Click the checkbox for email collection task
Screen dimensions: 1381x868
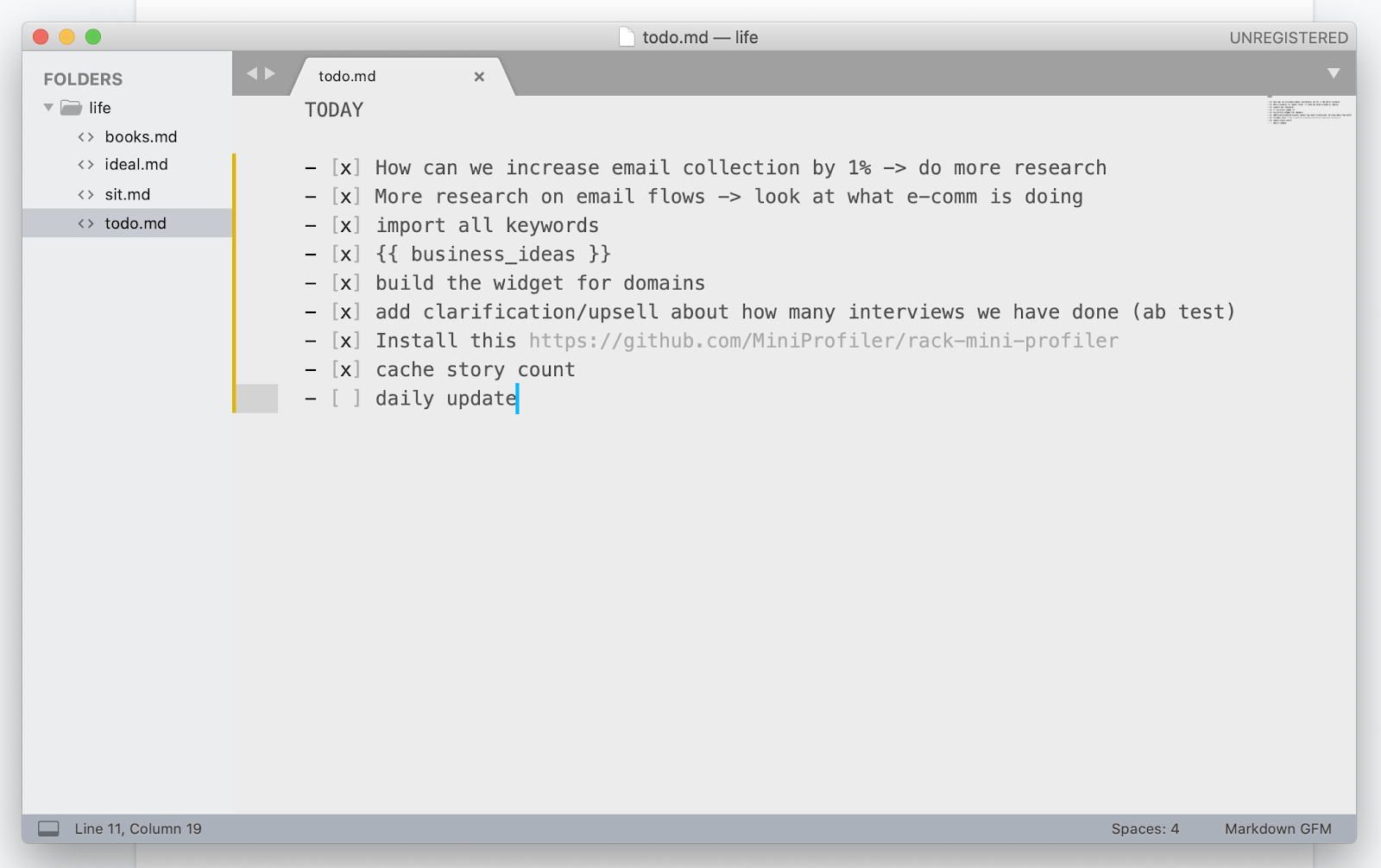[x=345, y=168]
